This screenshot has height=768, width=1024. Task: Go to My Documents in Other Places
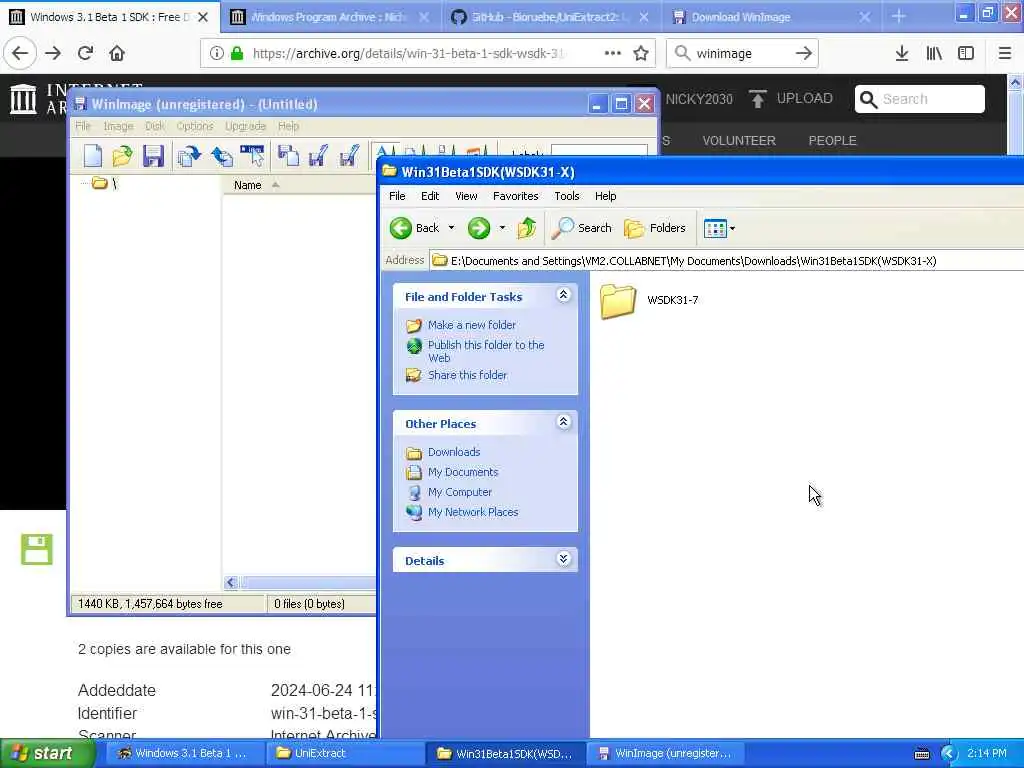pos(463,472)
